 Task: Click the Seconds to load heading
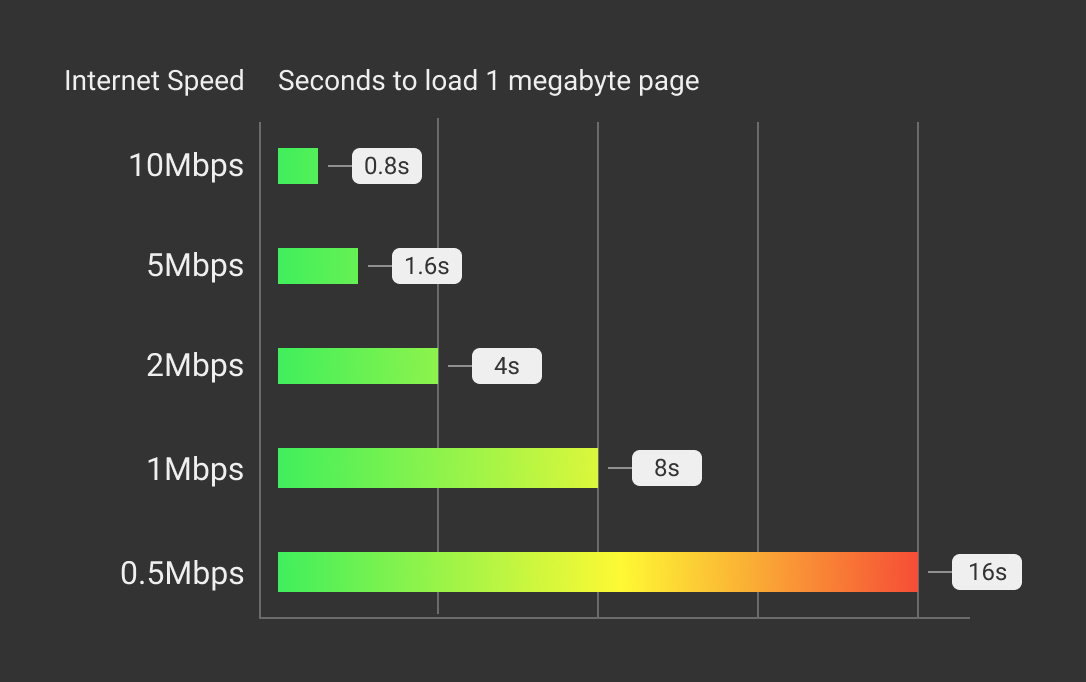pyautogui.click(x=488, y=82)
